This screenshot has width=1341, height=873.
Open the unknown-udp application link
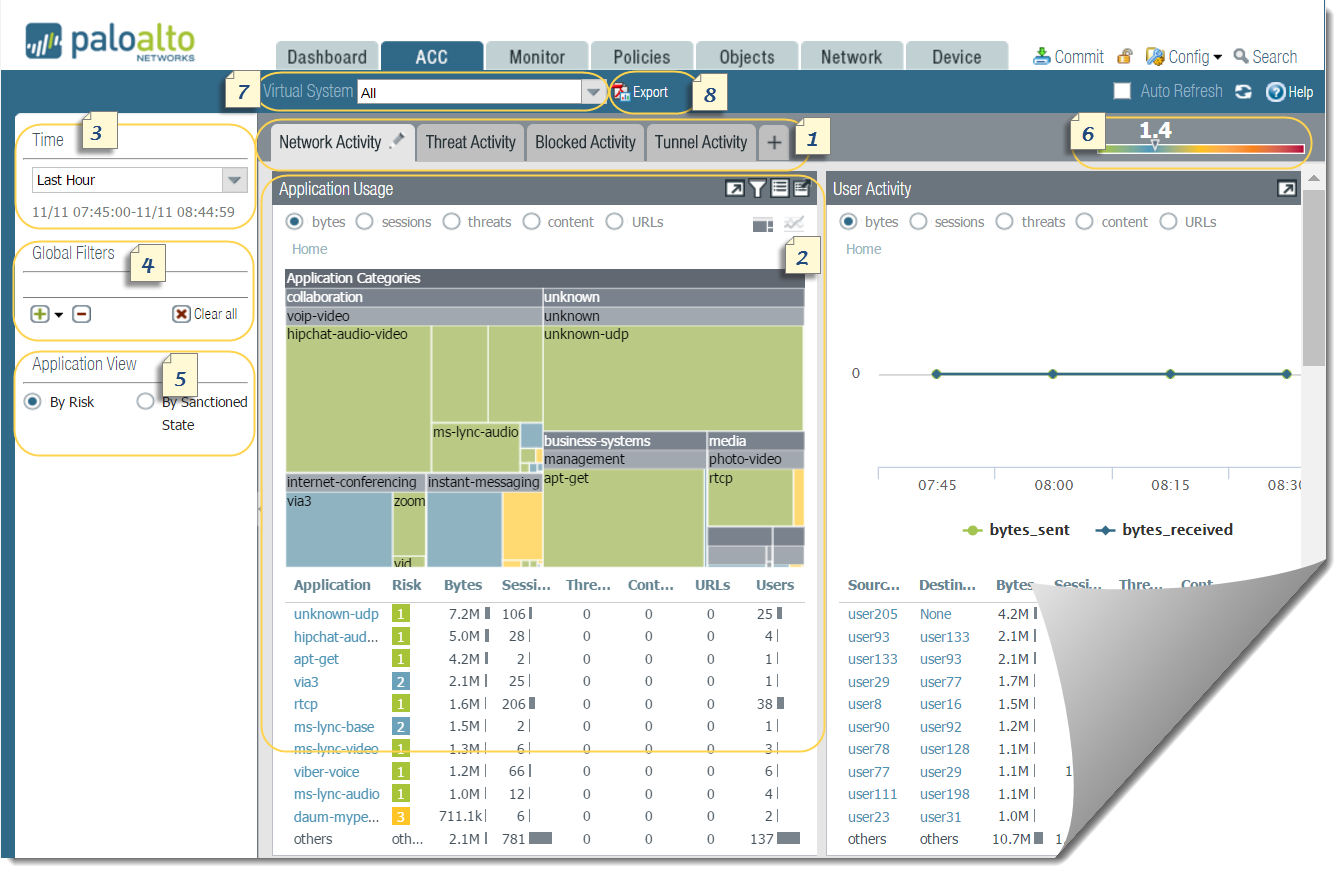[x=336, y=614]
